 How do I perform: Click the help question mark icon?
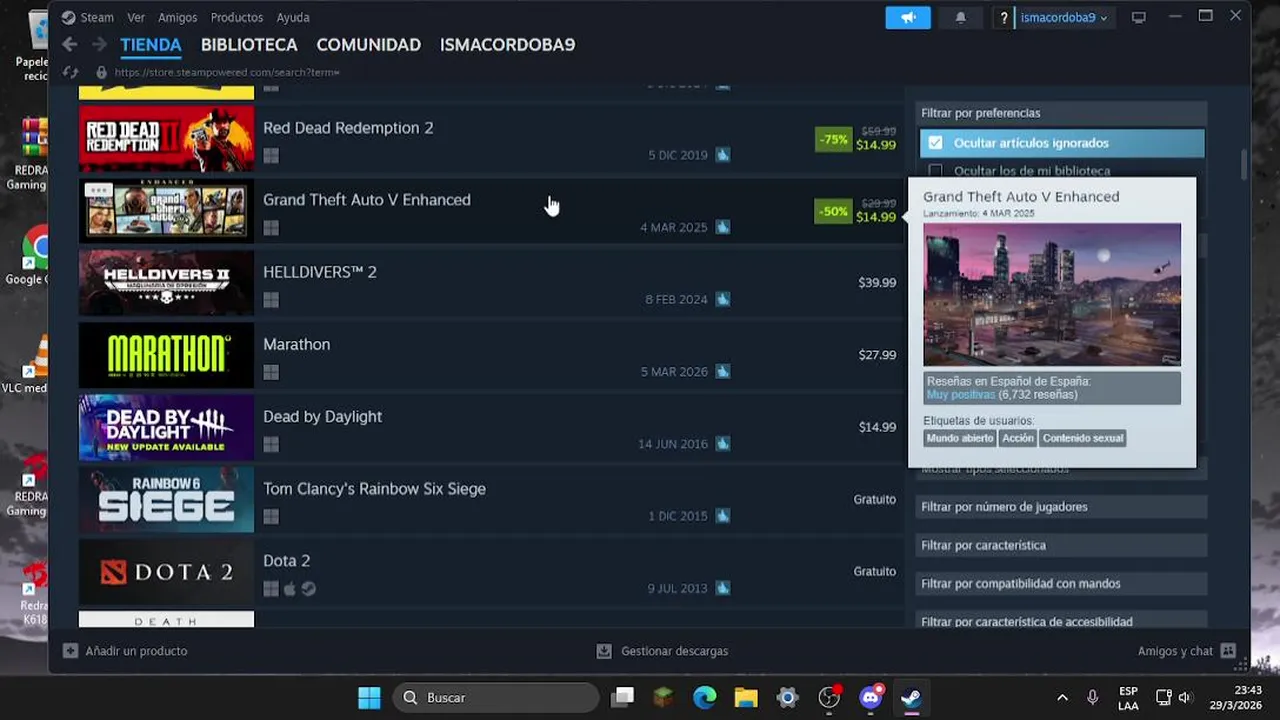1004,18
